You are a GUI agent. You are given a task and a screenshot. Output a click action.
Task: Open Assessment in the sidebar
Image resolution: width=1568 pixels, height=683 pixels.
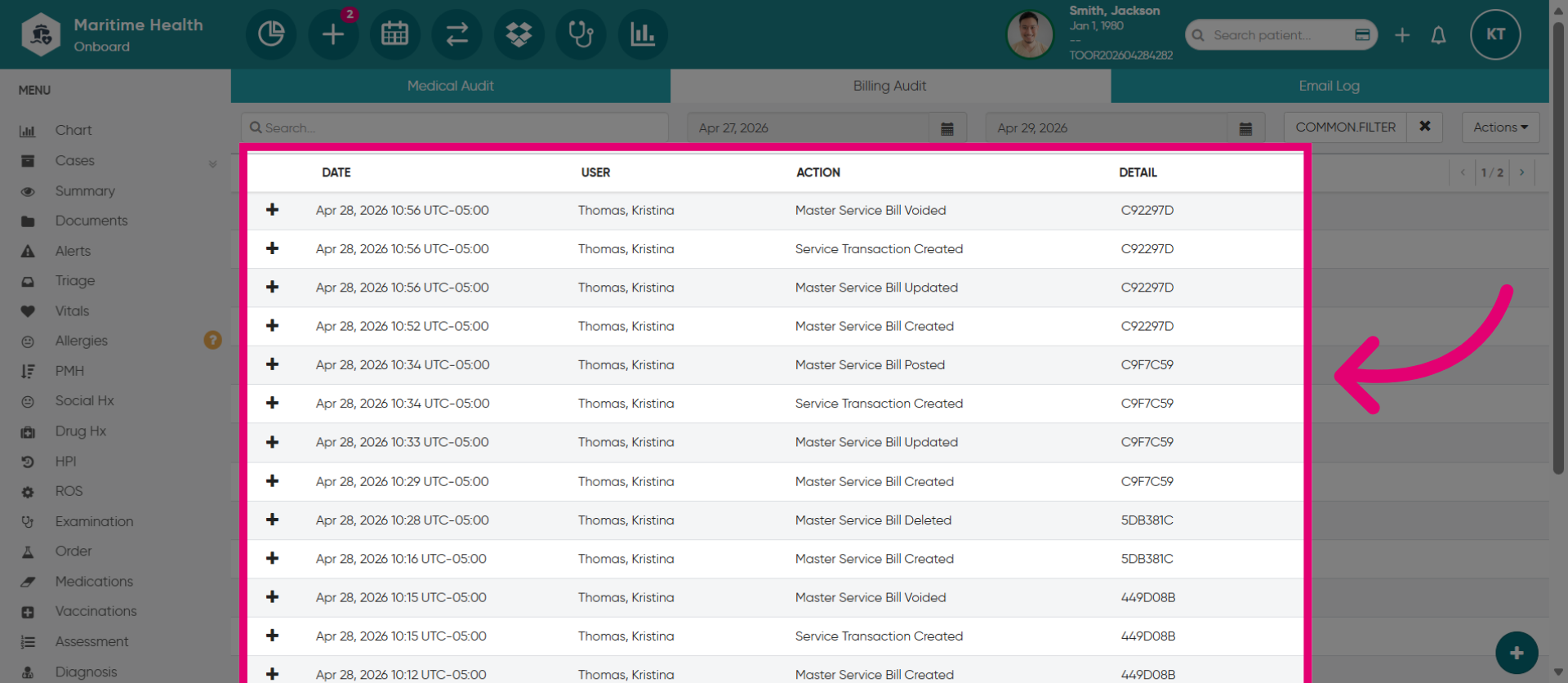[x=91, y=642]
